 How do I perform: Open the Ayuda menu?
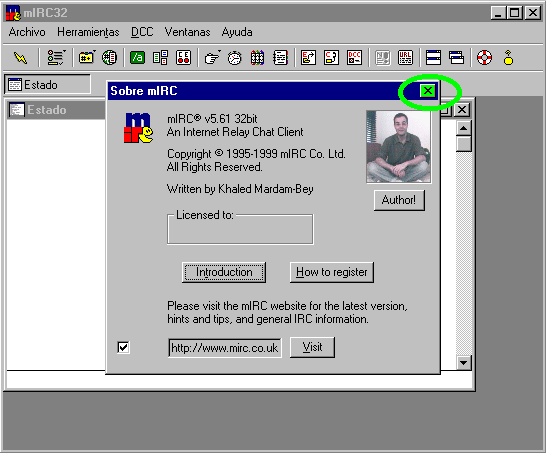coord(237,32)
